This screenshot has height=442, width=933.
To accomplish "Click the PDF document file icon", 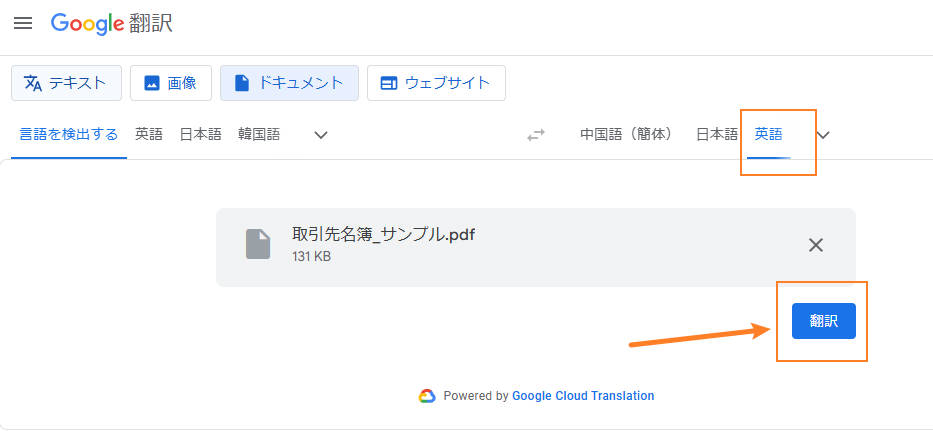I will (258, 244).
